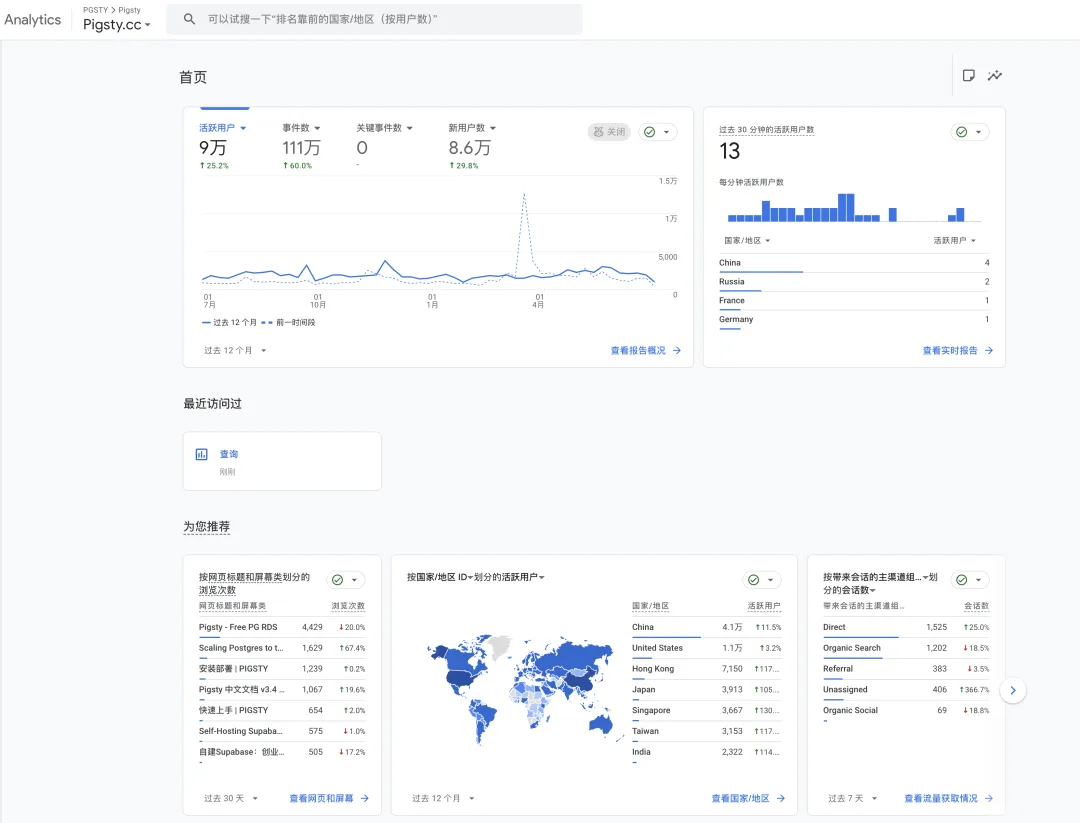This screenshot has width=1080, height=823.
Task: Open 事件数 metric dropdown
Action: click(x=301, y=128)
